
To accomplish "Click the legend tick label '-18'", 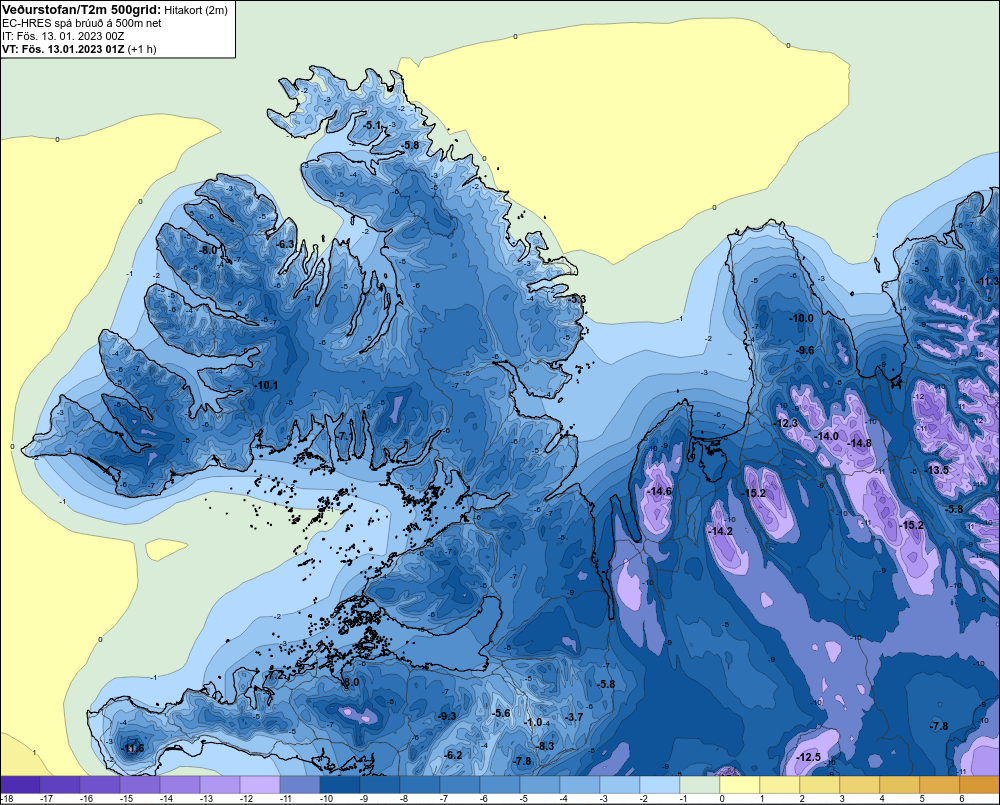I will [7, 799].
